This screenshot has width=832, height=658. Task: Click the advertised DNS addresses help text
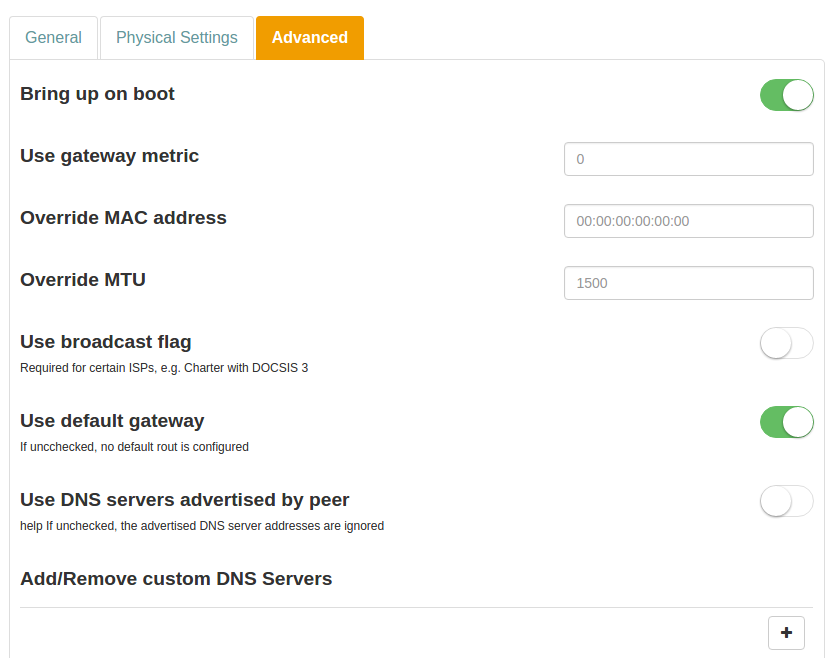click(202, 526)
